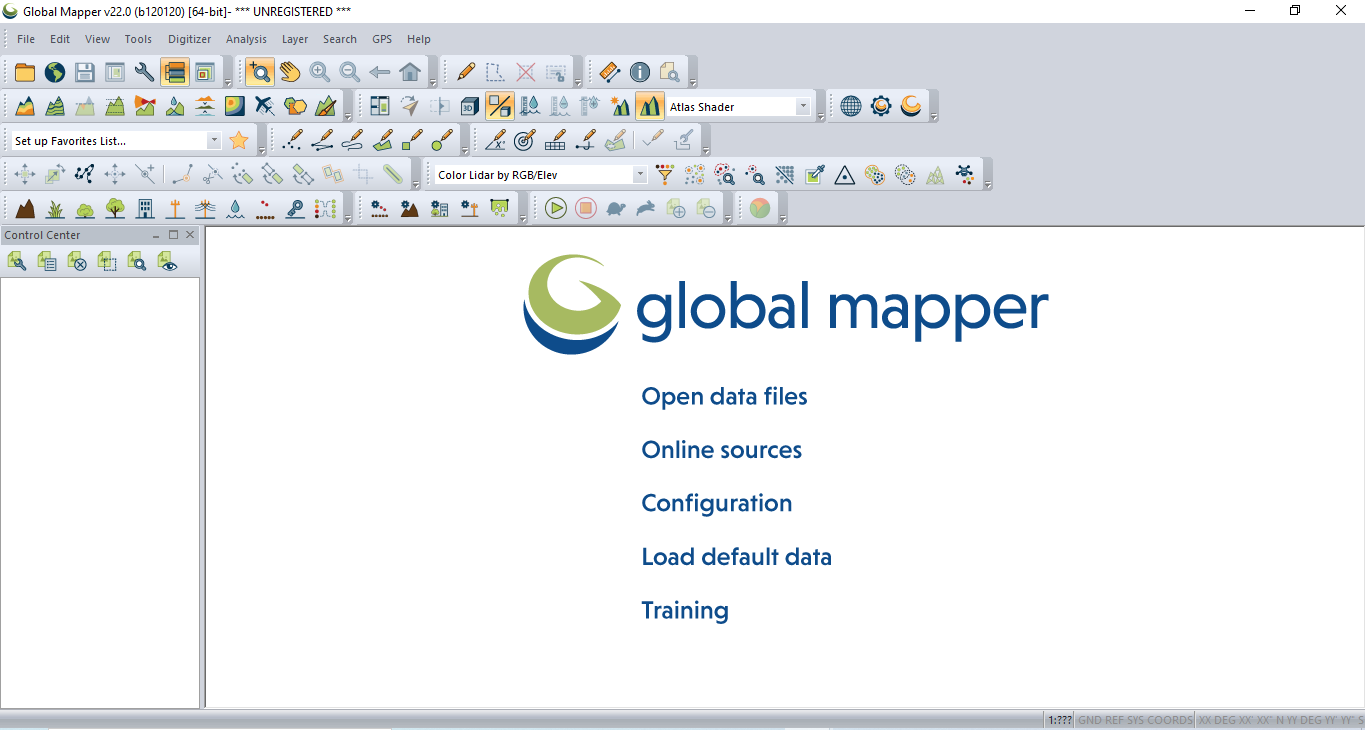
Task: Click the Zoom In magnifier icon
Action: [320, 72]
